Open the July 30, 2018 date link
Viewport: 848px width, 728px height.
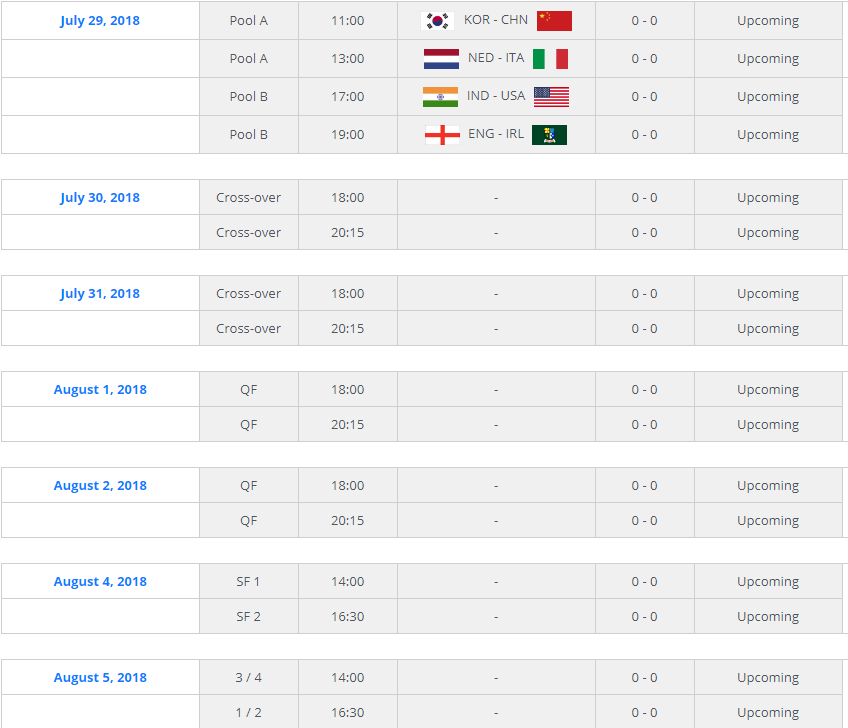point(100,197)
